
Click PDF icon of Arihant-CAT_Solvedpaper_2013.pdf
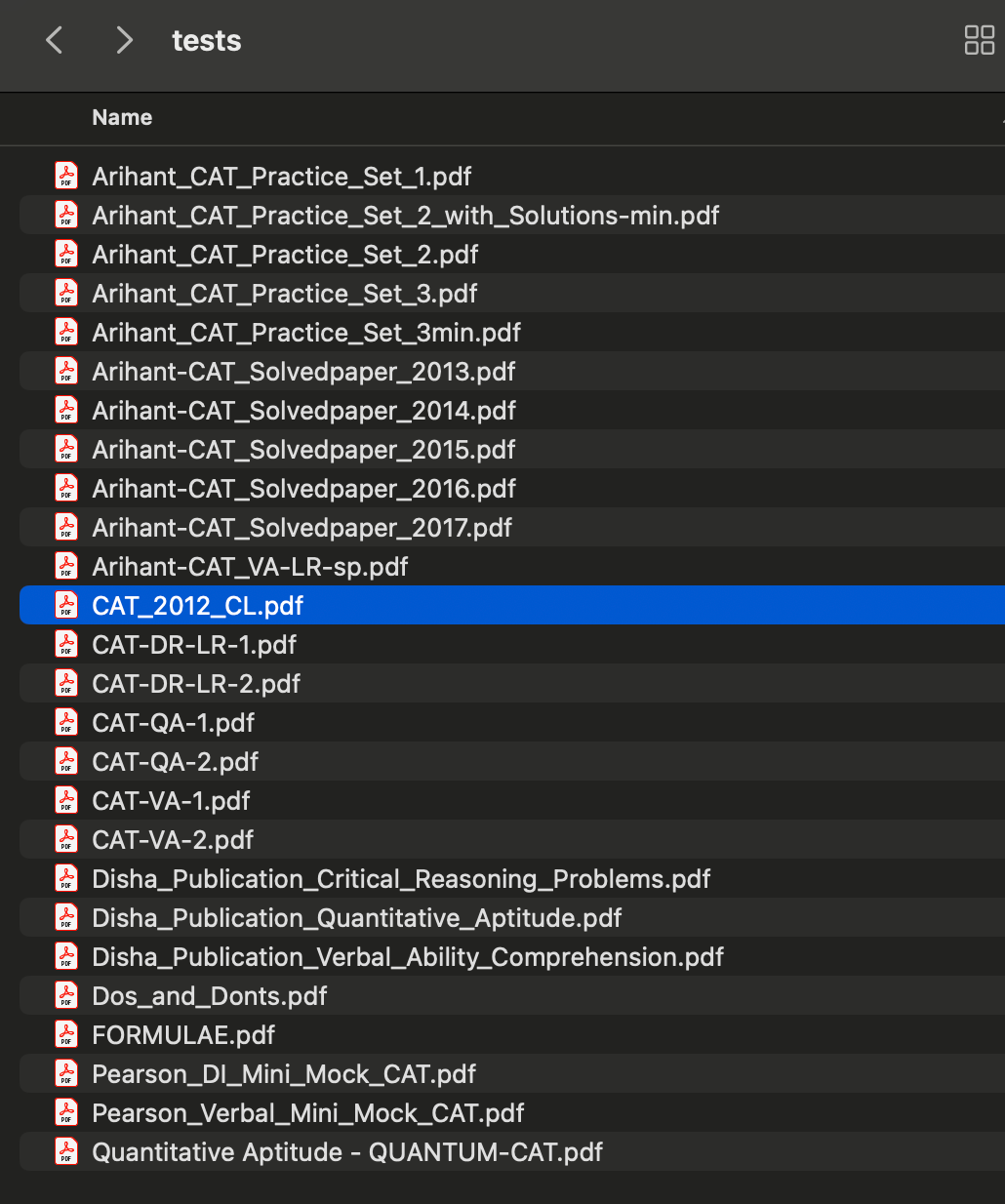tap(66, 371)
